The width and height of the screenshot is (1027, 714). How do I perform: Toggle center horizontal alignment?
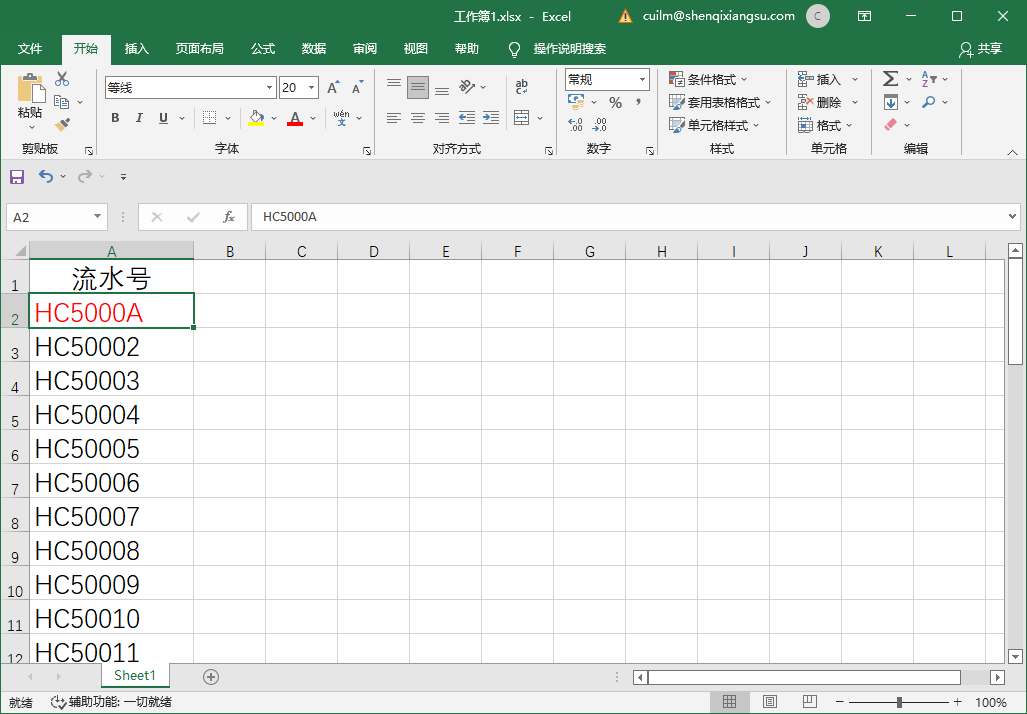(x=418, y=118)
